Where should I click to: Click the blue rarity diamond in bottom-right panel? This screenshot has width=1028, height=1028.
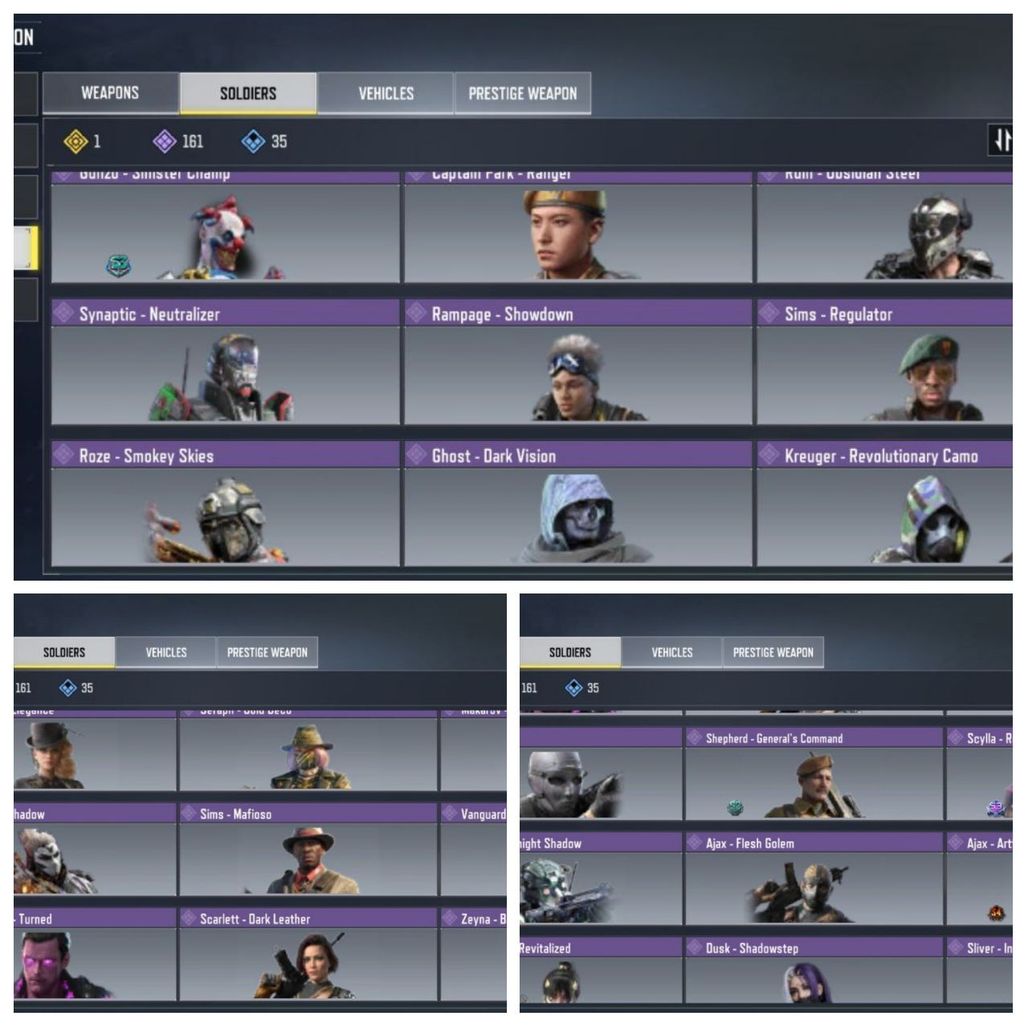574,688
